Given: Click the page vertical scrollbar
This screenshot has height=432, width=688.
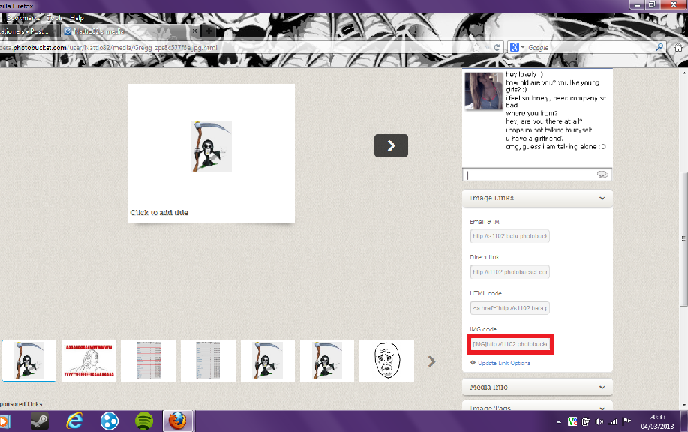Looking at the screenshot, I should pyautogui.click(x=684, y=238).
